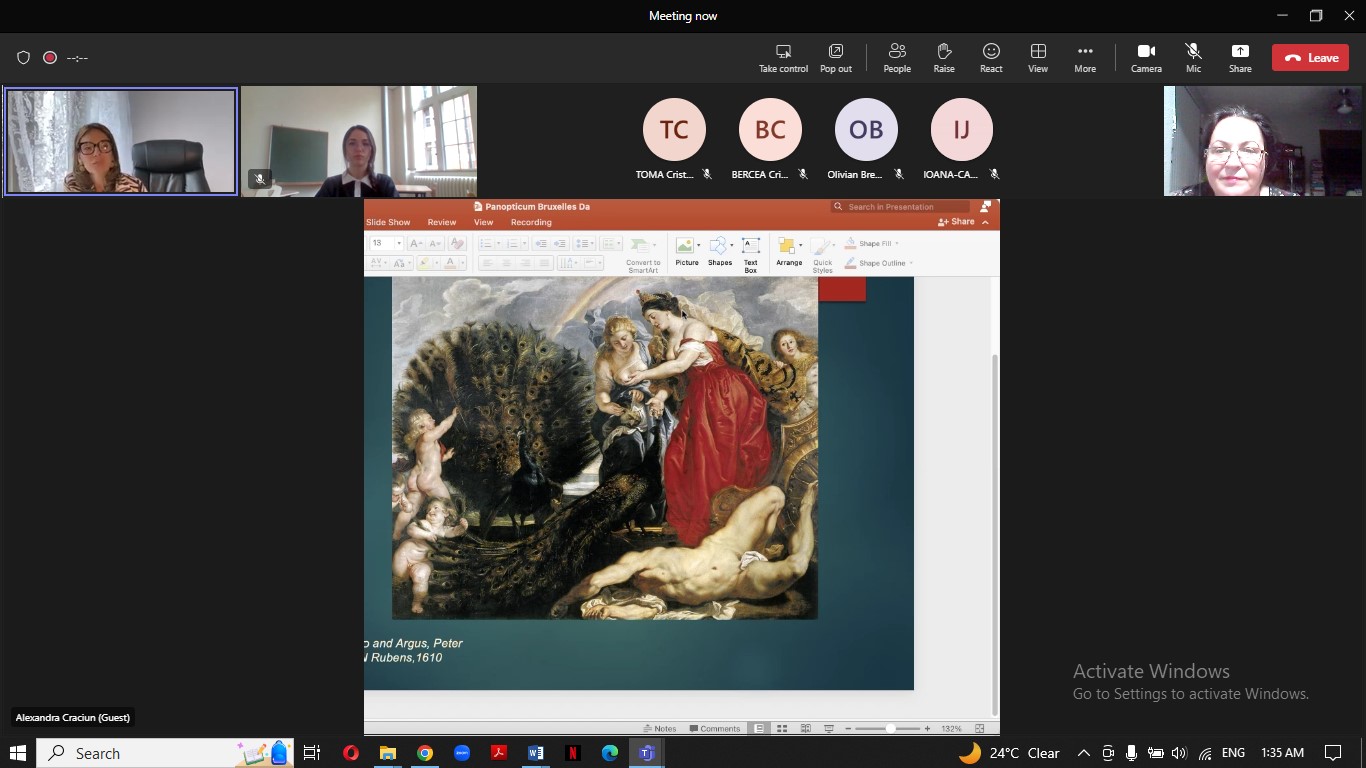Open the Slide Show tab in PowerPoint
1366x768 pixels.
click(x=388, y=222)
